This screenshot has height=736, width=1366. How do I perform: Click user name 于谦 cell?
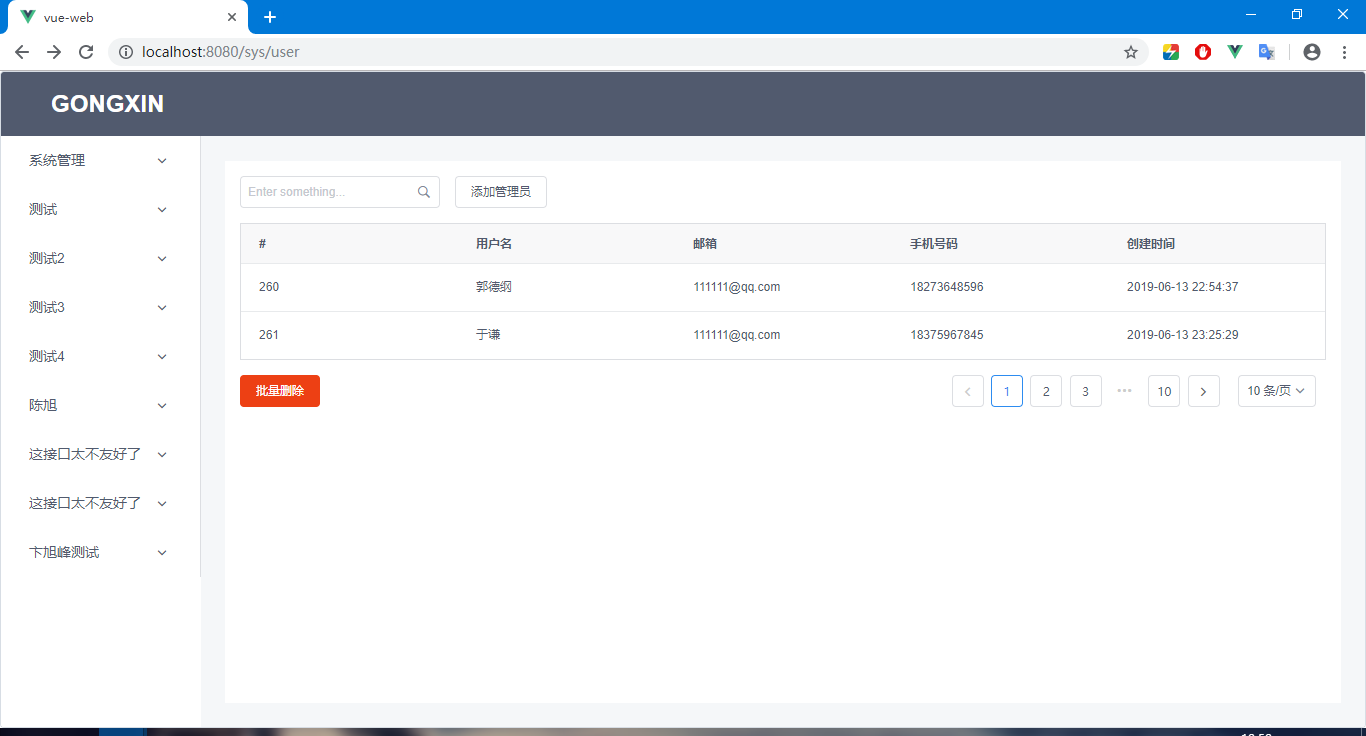488,335
